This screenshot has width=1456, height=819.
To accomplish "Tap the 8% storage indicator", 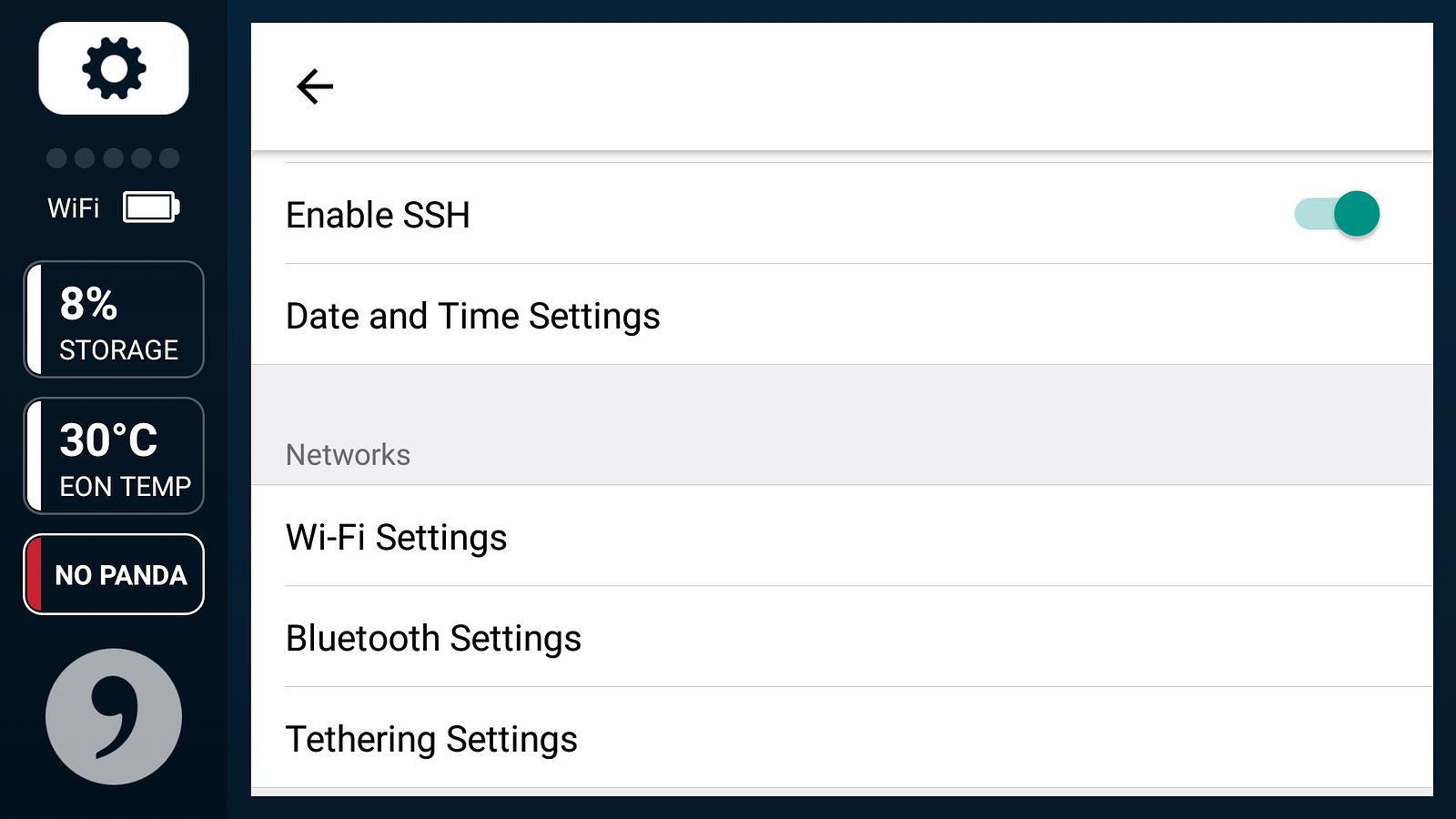I will (x=114, y=318).
